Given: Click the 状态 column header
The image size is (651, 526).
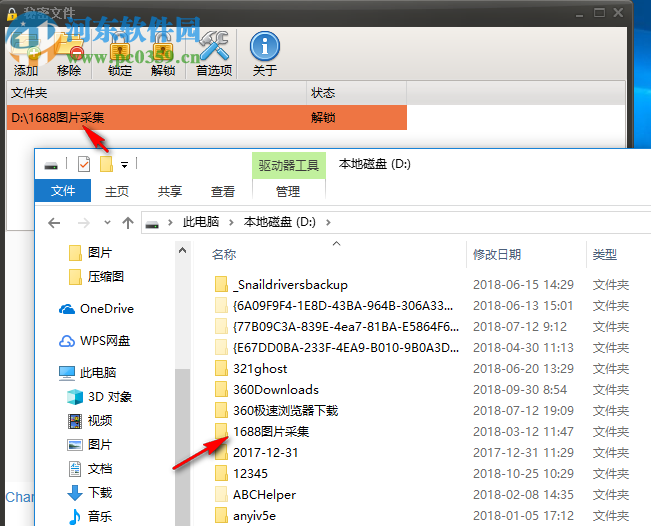Looking at the screenshot, I should (x=357, y=93).
